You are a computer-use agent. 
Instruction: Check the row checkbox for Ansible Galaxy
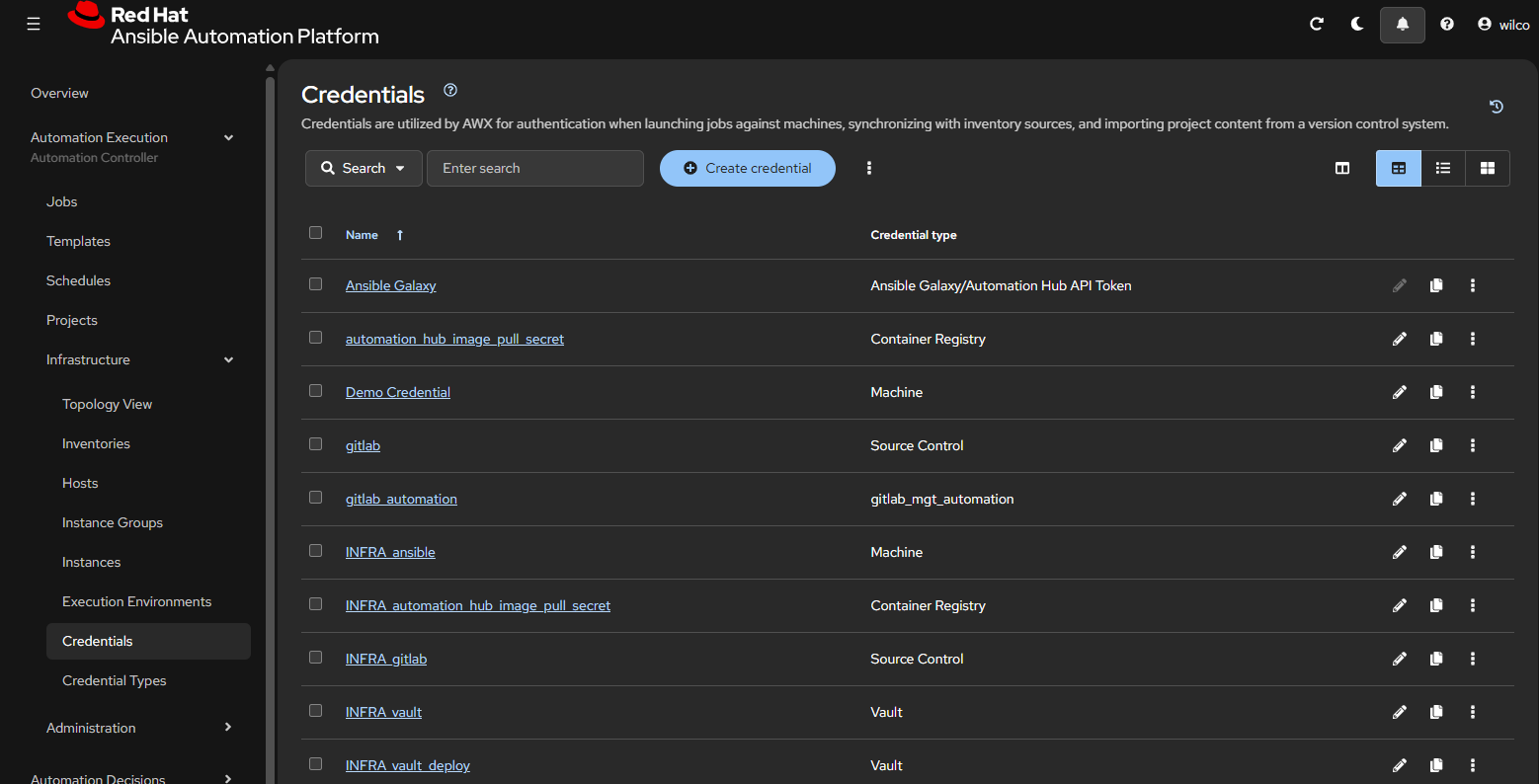316,283
